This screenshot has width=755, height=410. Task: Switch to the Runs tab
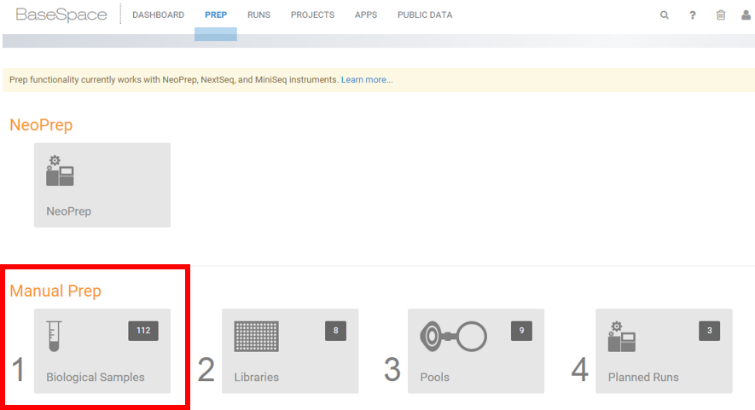coord(259,15)
